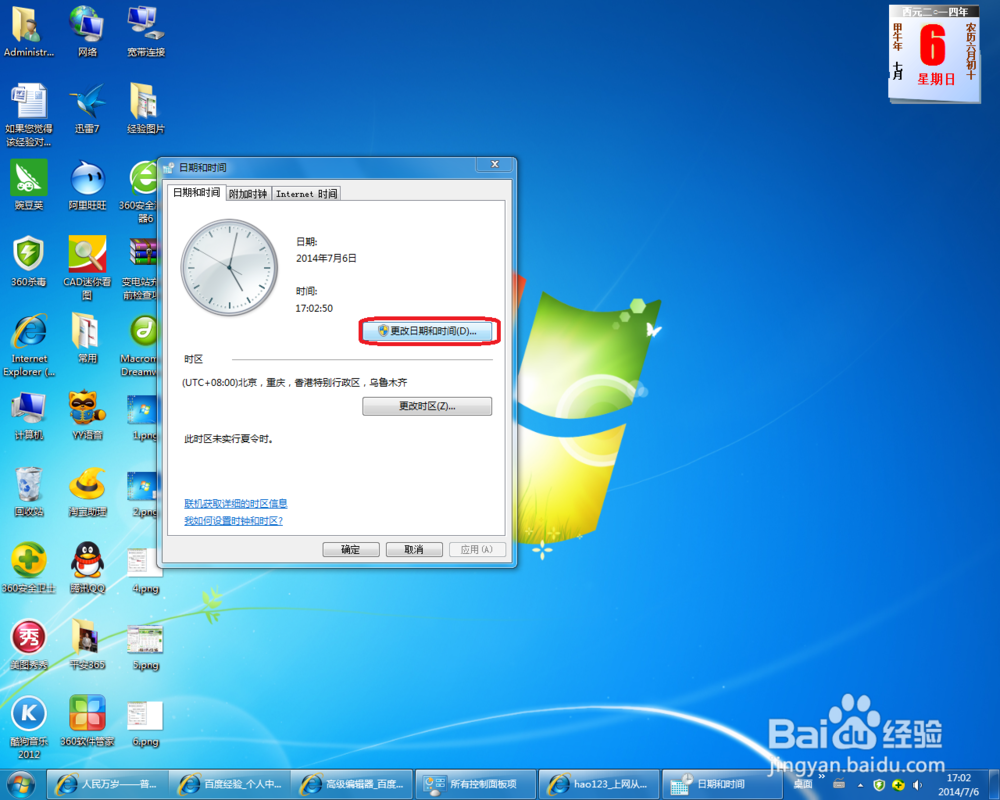Image resolution: width=1000 pixels, height=800 pixels.
Task: Open the volume speaker tray icon
Action: (918, 785)
